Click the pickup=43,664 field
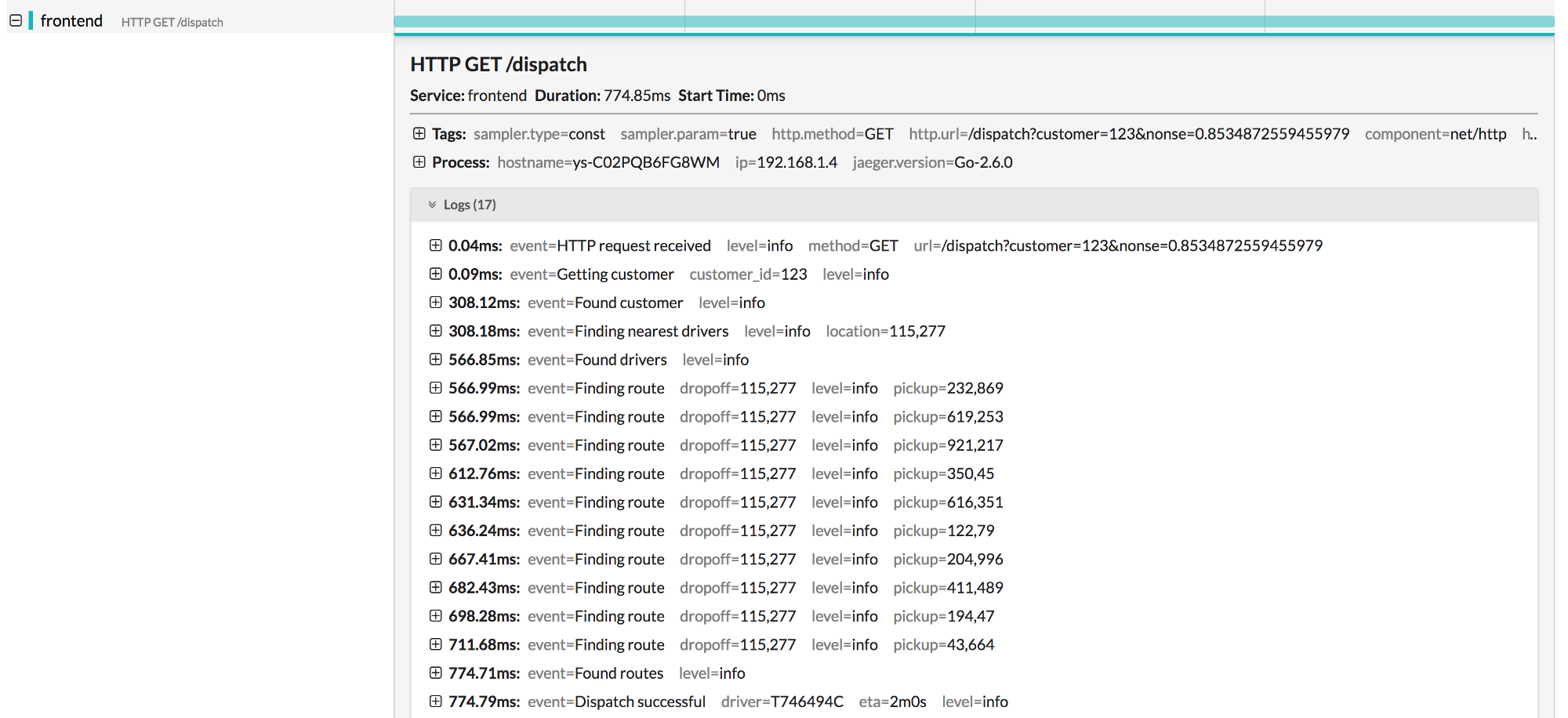The width and height of the screenshot is (1568, 718). 944,644
